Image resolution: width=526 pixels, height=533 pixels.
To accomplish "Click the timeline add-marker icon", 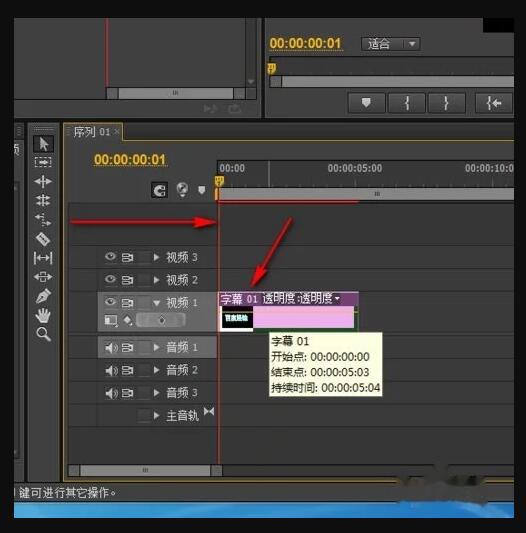I will [x=202, y=190].
